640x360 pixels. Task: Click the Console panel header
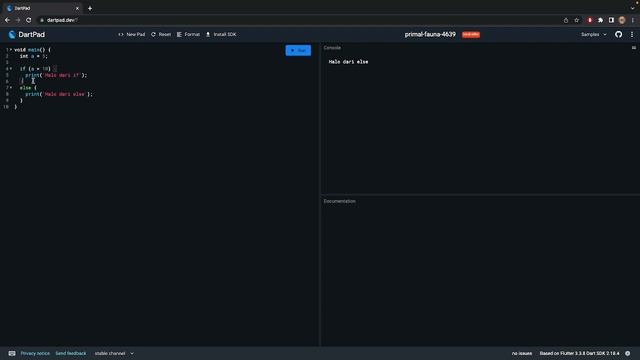coord(332,48)
